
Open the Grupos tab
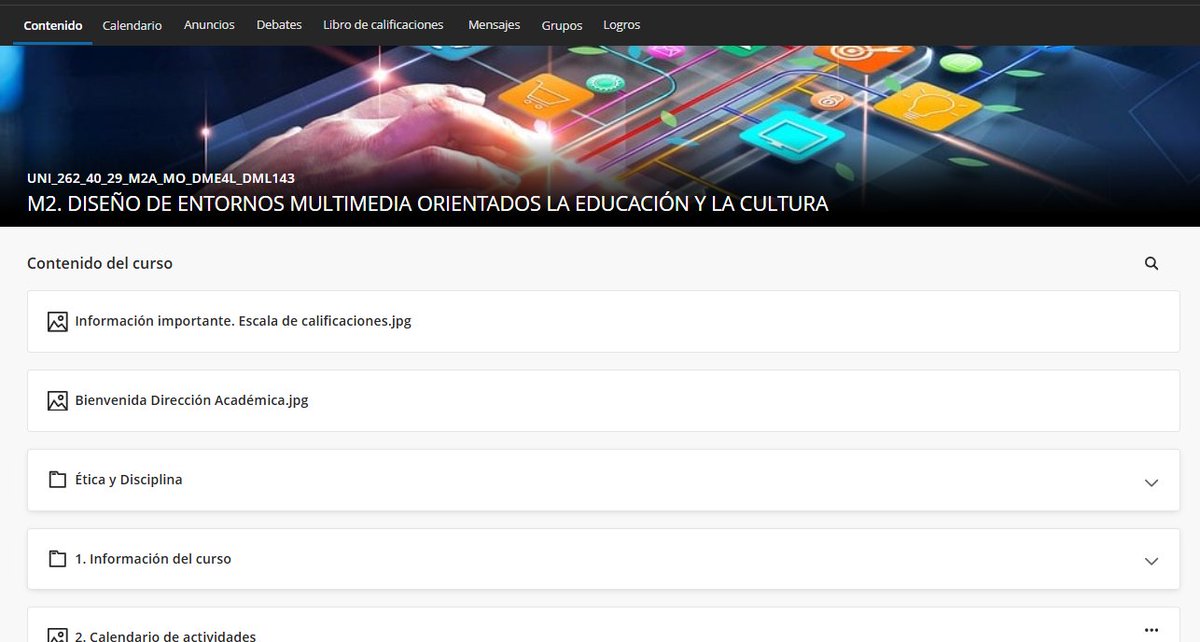(x=562, y=25)
